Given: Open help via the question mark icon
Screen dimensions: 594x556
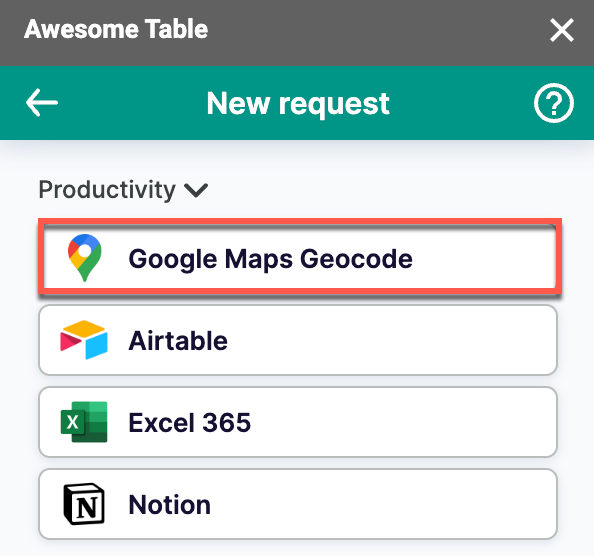Looking at the screenshot, I should (x=553, y=103).
